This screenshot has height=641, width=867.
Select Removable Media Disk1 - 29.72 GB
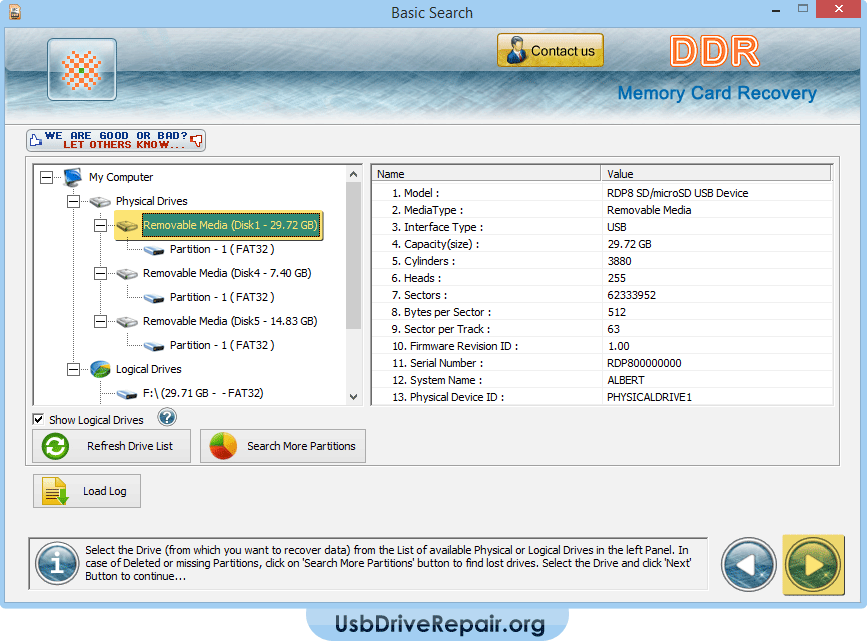click(x=231, y=225)
